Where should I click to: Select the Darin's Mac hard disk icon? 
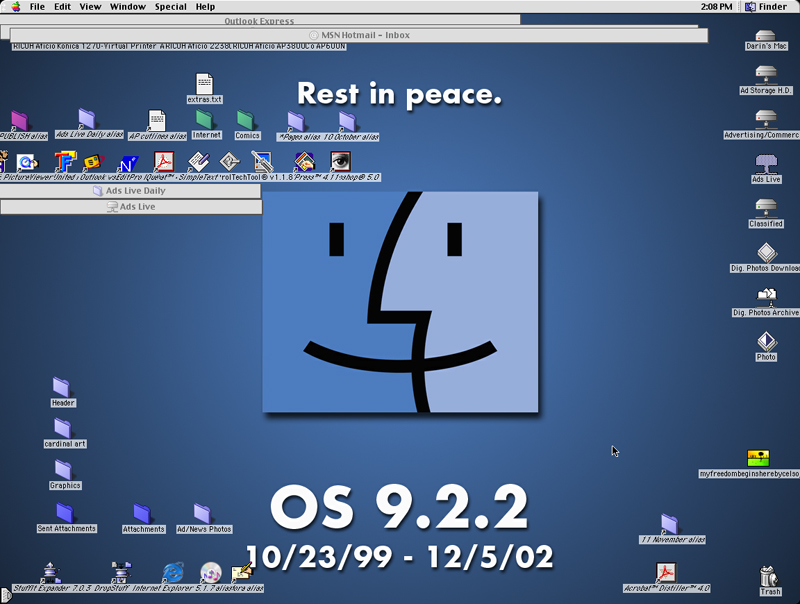[x=765, y=36]
